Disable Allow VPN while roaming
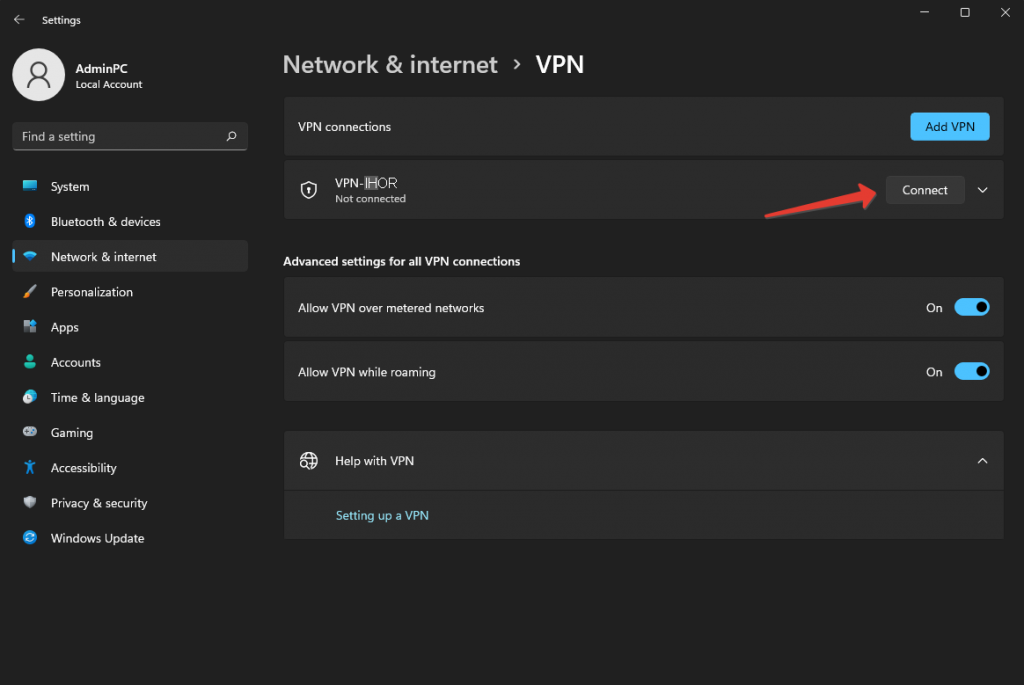 [971, 371]
